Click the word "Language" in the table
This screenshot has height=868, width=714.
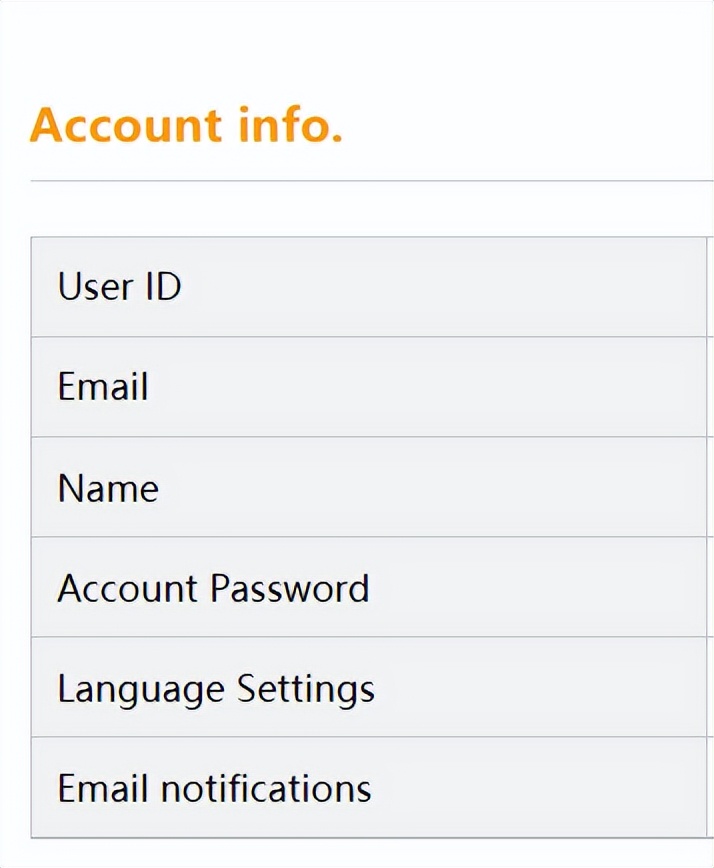pyautogui.click(x=141, y=689)
